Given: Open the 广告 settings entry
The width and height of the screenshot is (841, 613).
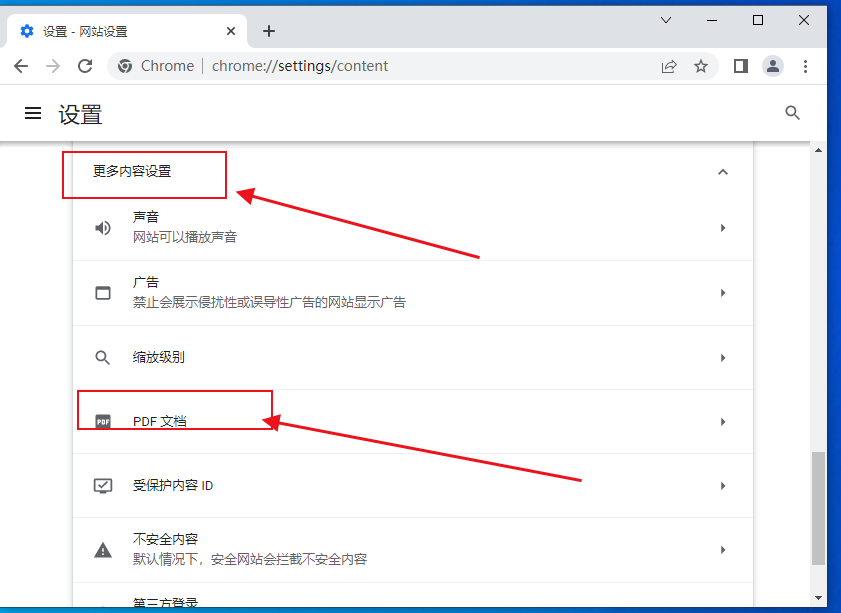Looking at the screenshot, I should [x=413, y=293].
